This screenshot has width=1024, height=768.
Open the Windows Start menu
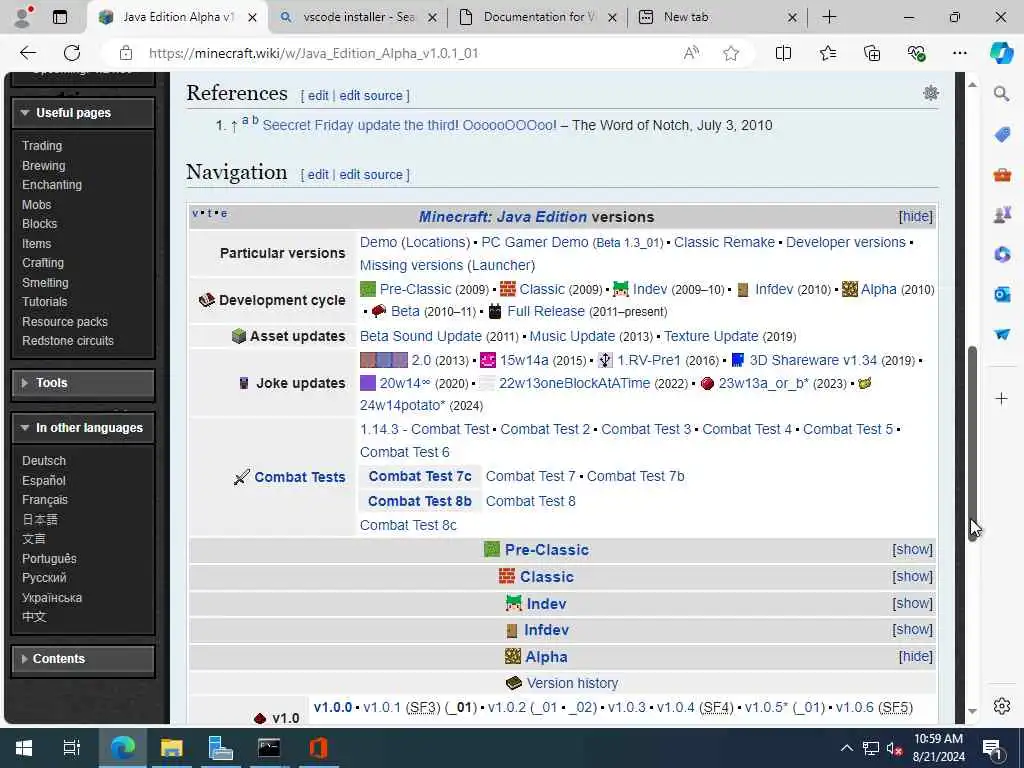24,748
